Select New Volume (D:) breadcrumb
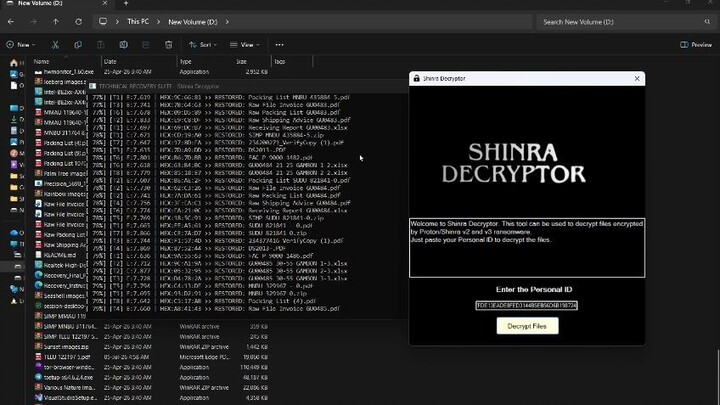Image resolution: width=720 pixels, height=405 pixels. tap(192, 22)
